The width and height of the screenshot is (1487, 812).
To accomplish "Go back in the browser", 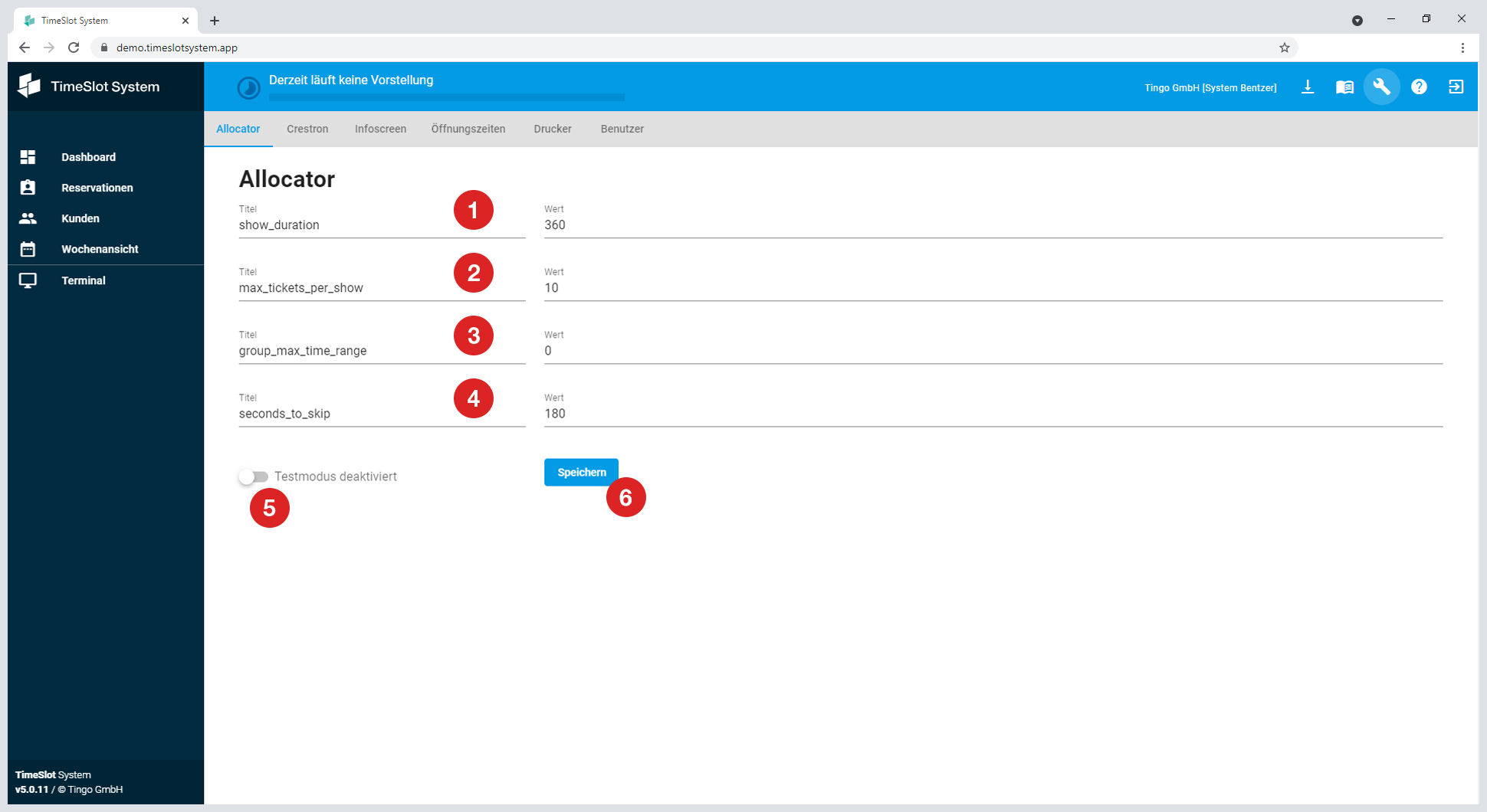I will (x=25, y=47).
